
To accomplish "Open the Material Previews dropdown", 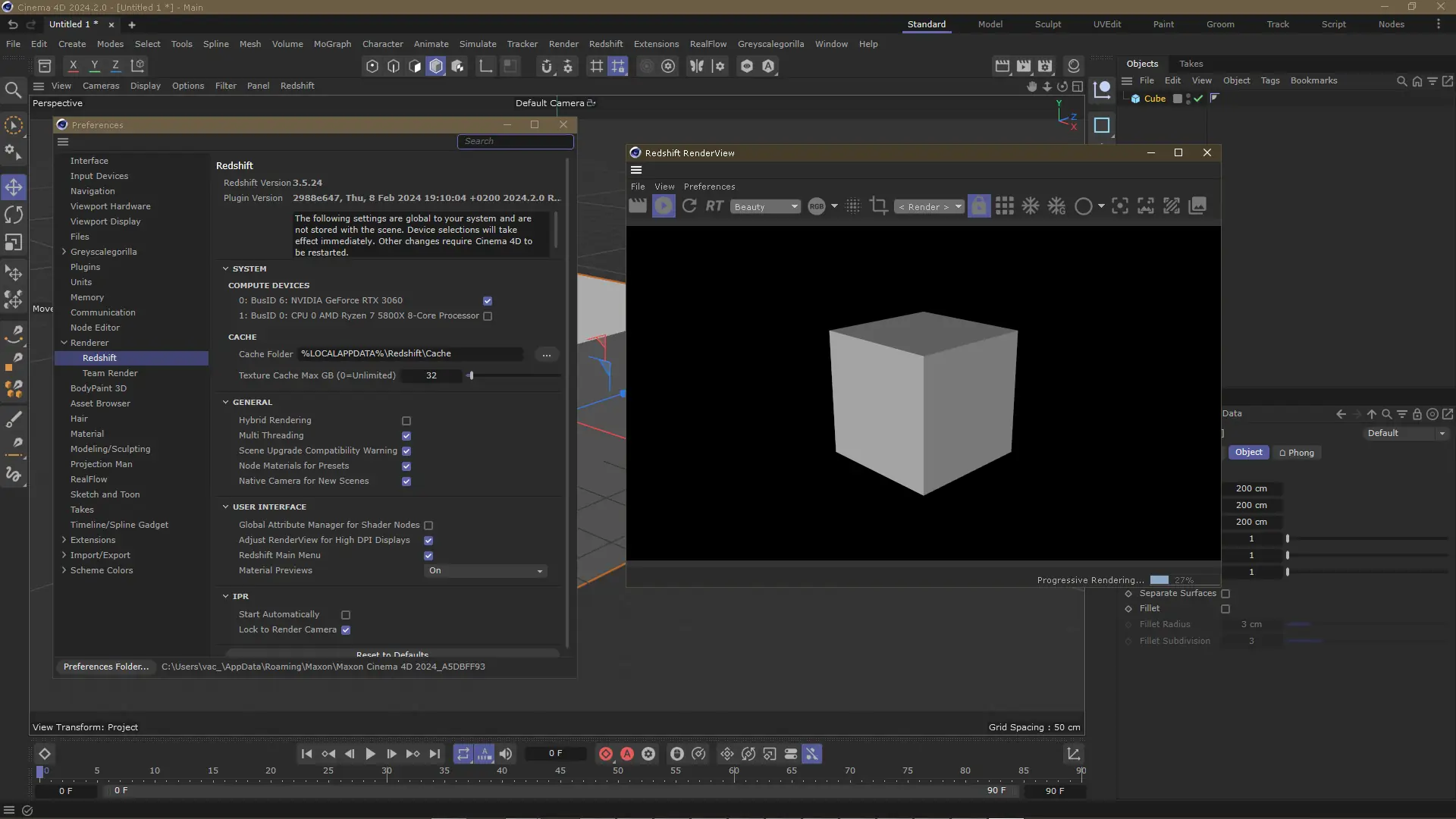I will click(x=485, y=571).
